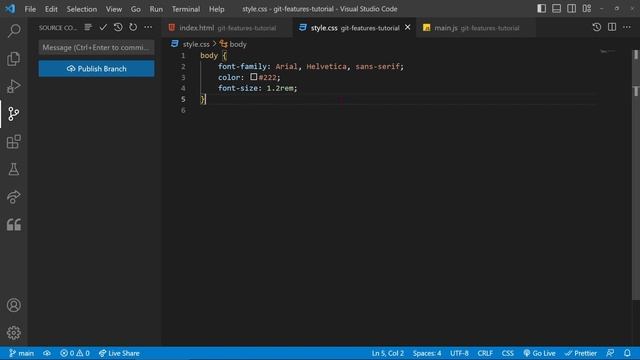Refresh the source control panel
The height and width of the screenshot is (360, 640).
point(133,27)
